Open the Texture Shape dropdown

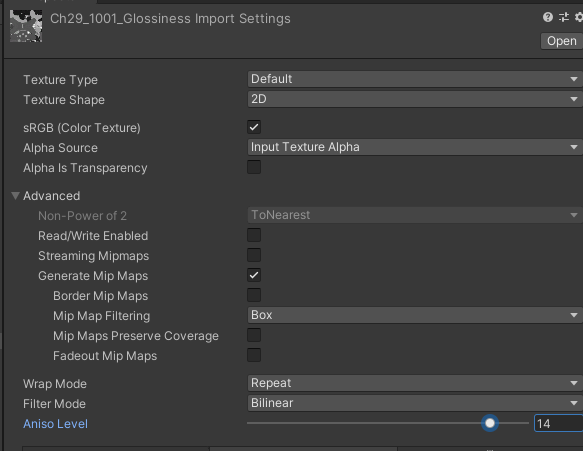coord(415,99)
